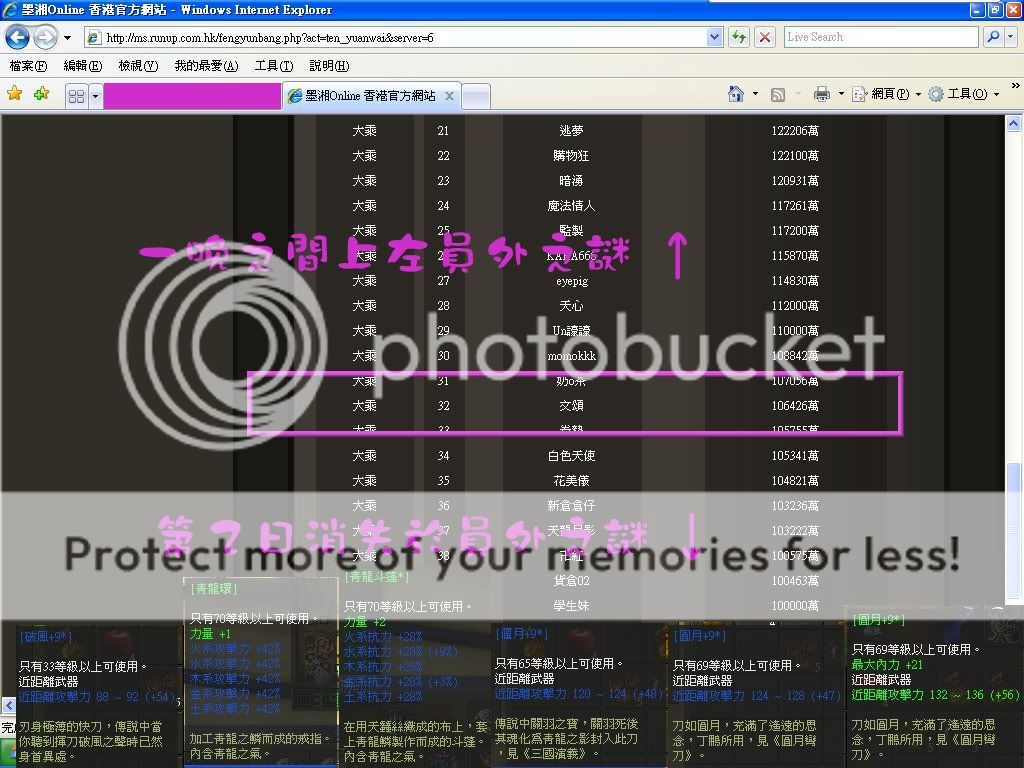
Task: Click in the Live Search box
Action: coord(880,37)
